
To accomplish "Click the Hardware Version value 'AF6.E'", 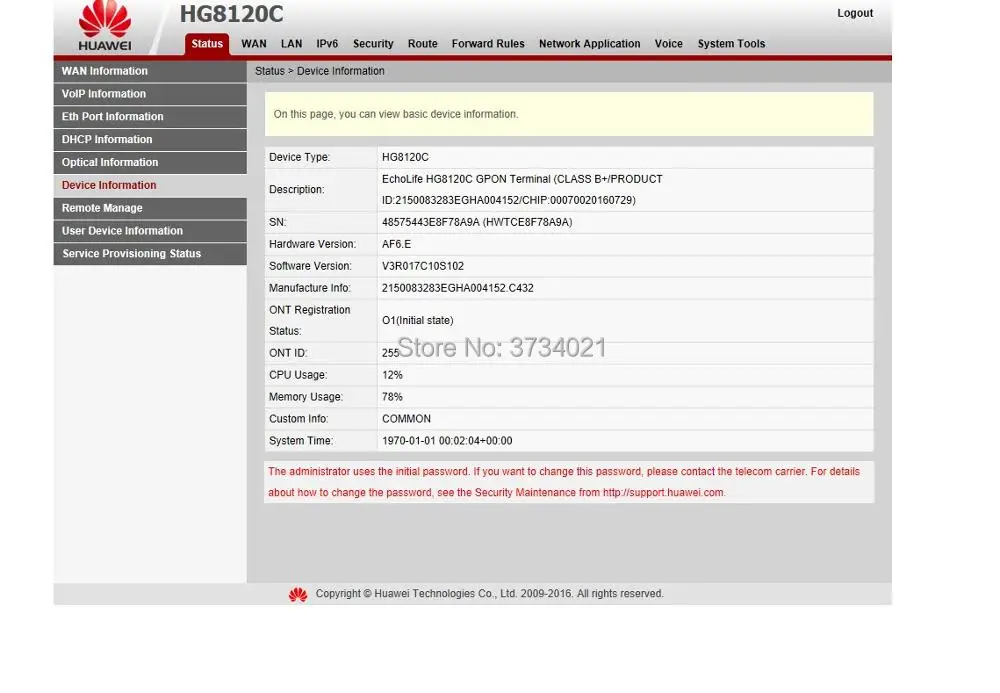I will [x=396, y=245].
